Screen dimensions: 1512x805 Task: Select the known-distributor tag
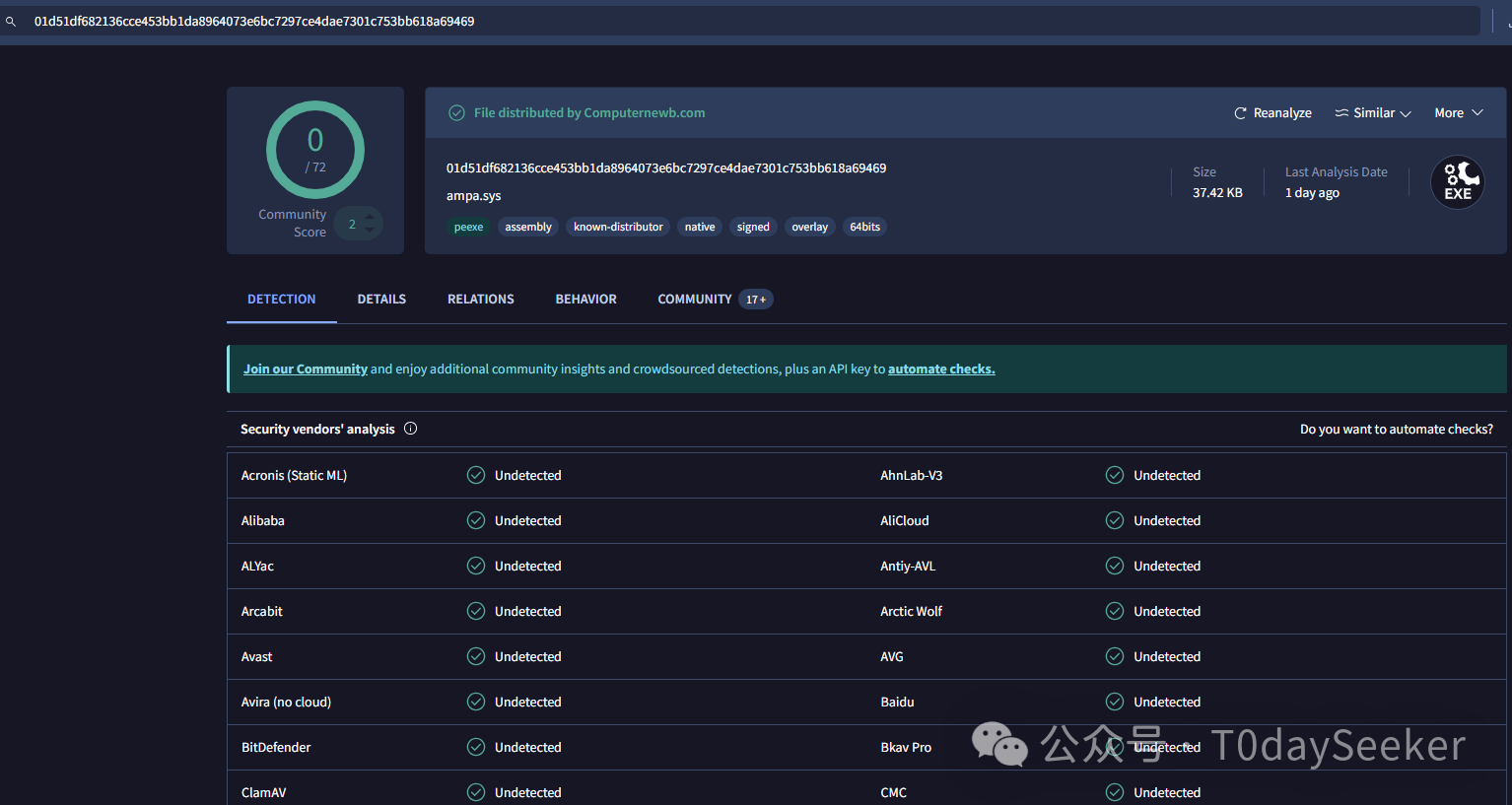618,227
